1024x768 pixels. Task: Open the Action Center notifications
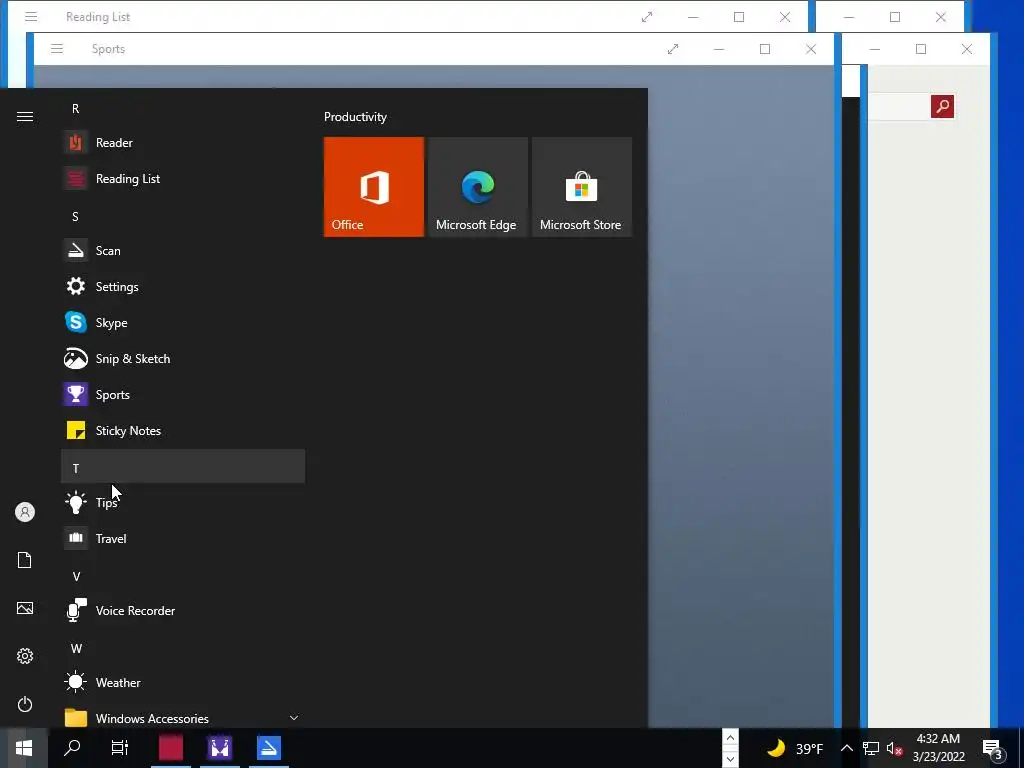pyautogui.click(x=992, y=749)
